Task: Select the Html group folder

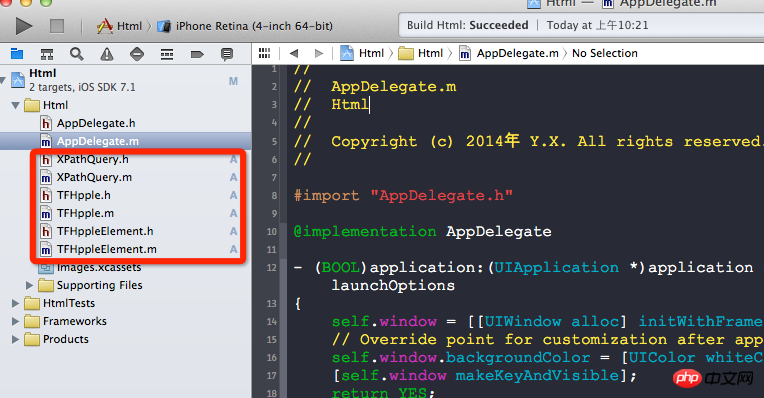Action: click(x=46, y=105)
